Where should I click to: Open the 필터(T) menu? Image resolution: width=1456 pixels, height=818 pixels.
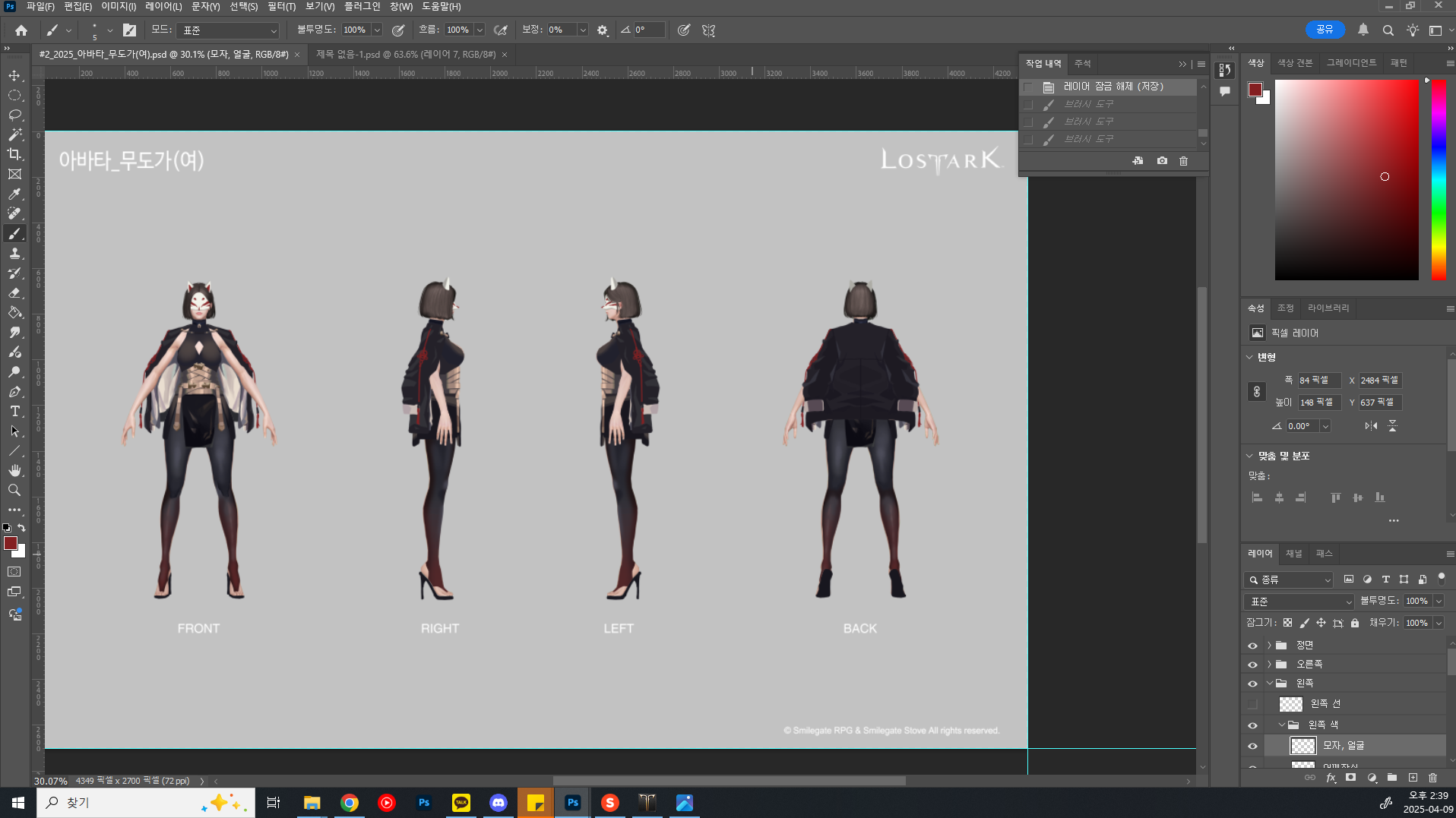click(x=281, y=6)
